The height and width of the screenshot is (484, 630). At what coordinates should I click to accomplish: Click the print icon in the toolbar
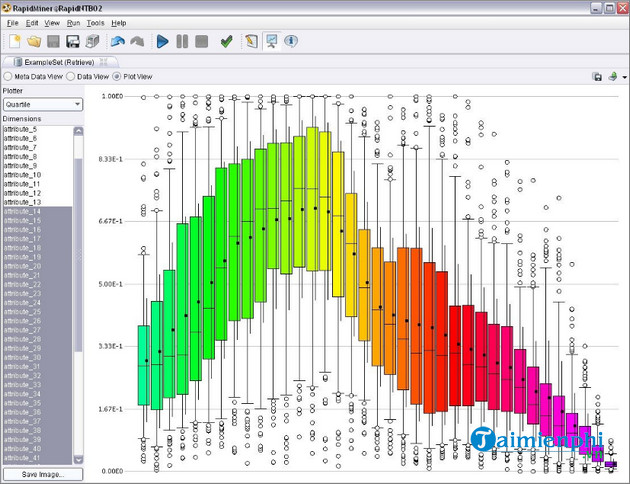[x=92, y=41]
